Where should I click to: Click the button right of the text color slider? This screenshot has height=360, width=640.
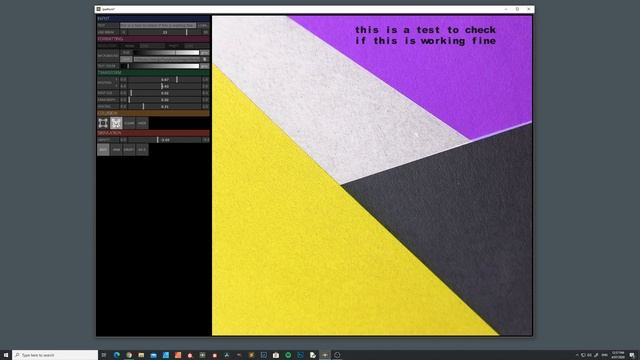click(x=204, y=66)
